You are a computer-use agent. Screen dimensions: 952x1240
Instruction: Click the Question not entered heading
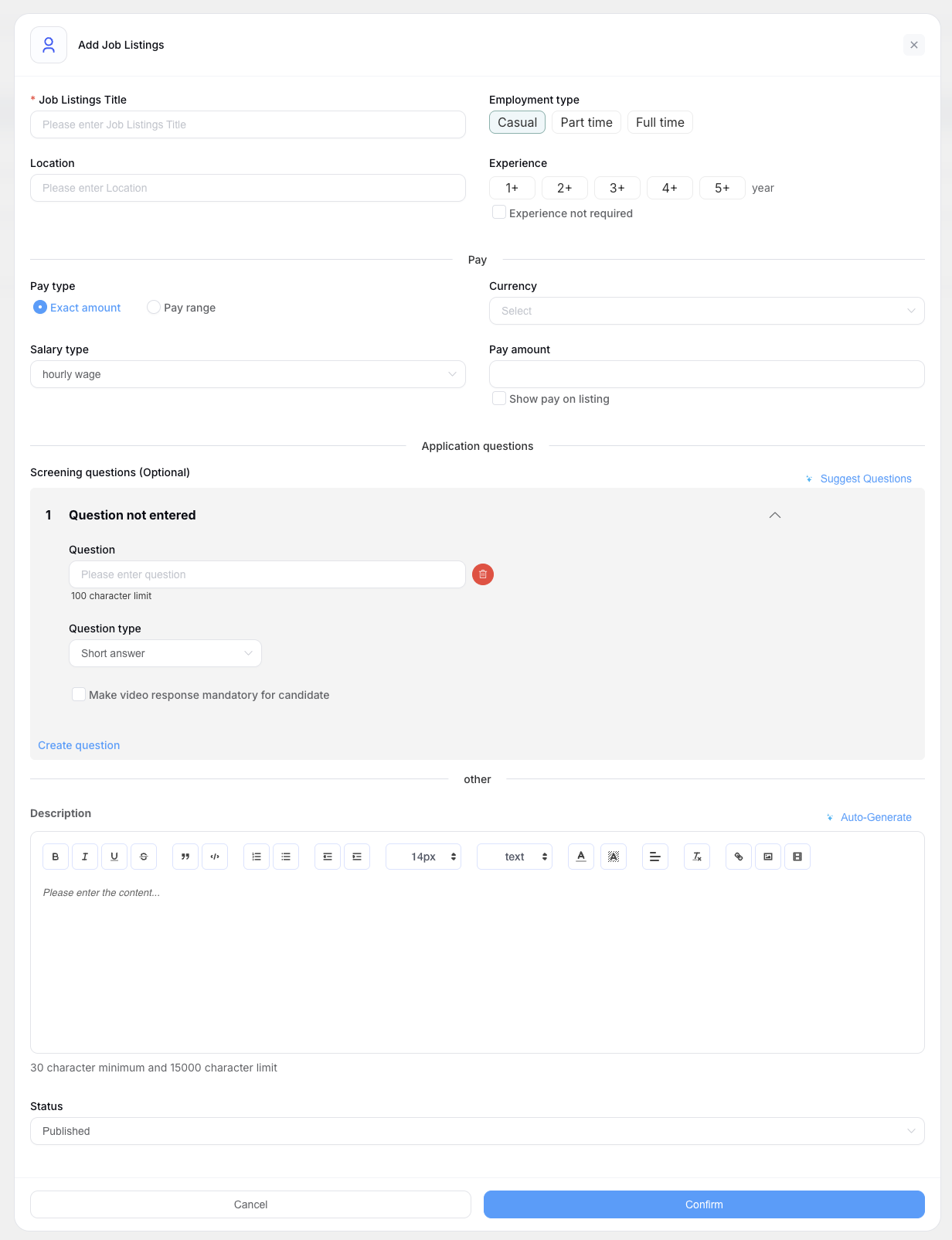pos(132,515)
